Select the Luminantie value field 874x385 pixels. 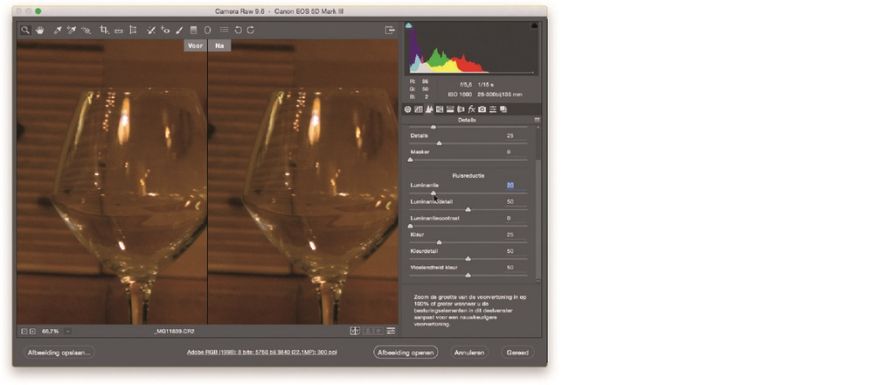point(510,186)
